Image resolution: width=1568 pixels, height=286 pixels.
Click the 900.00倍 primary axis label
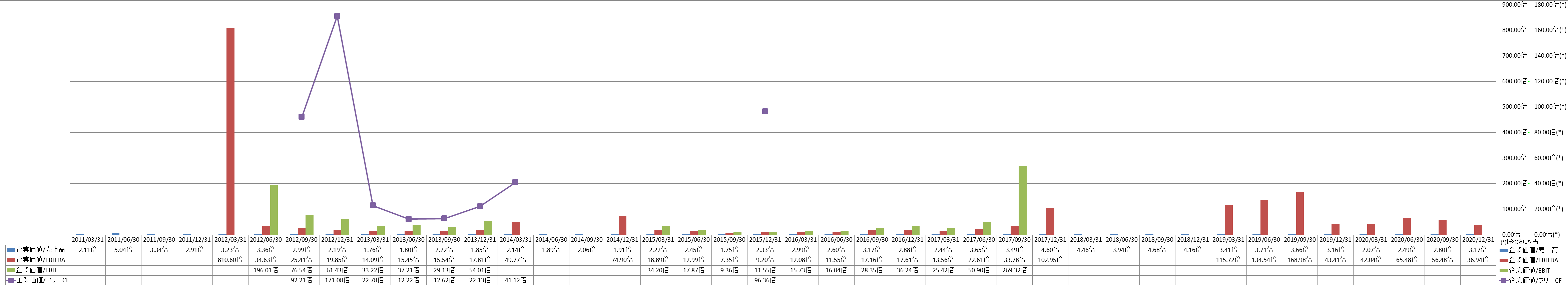point(1514,4)
